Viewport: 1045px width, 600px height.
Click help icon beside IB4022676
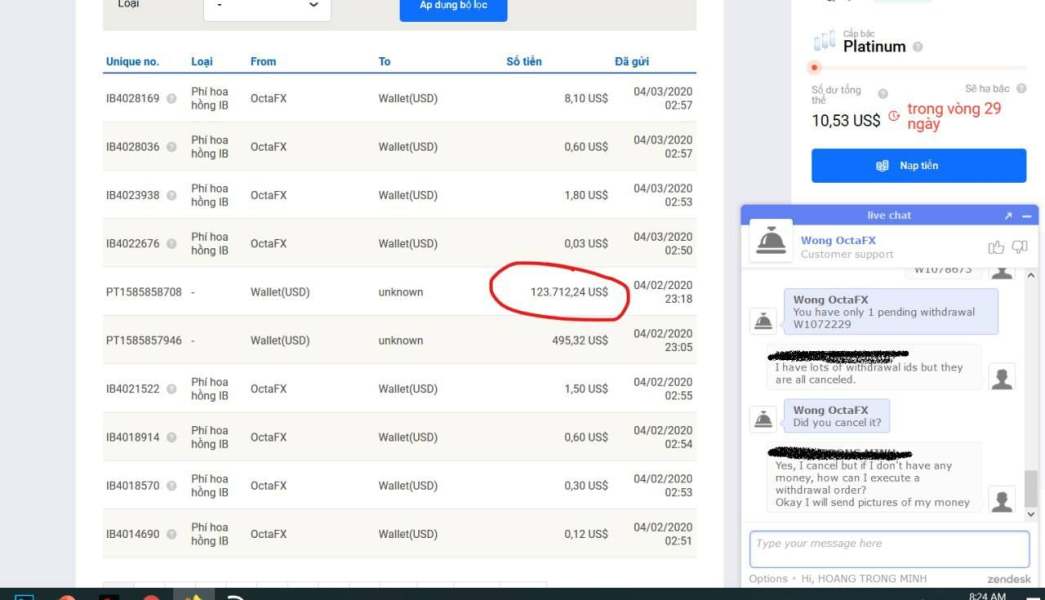[x=171, y=244]
